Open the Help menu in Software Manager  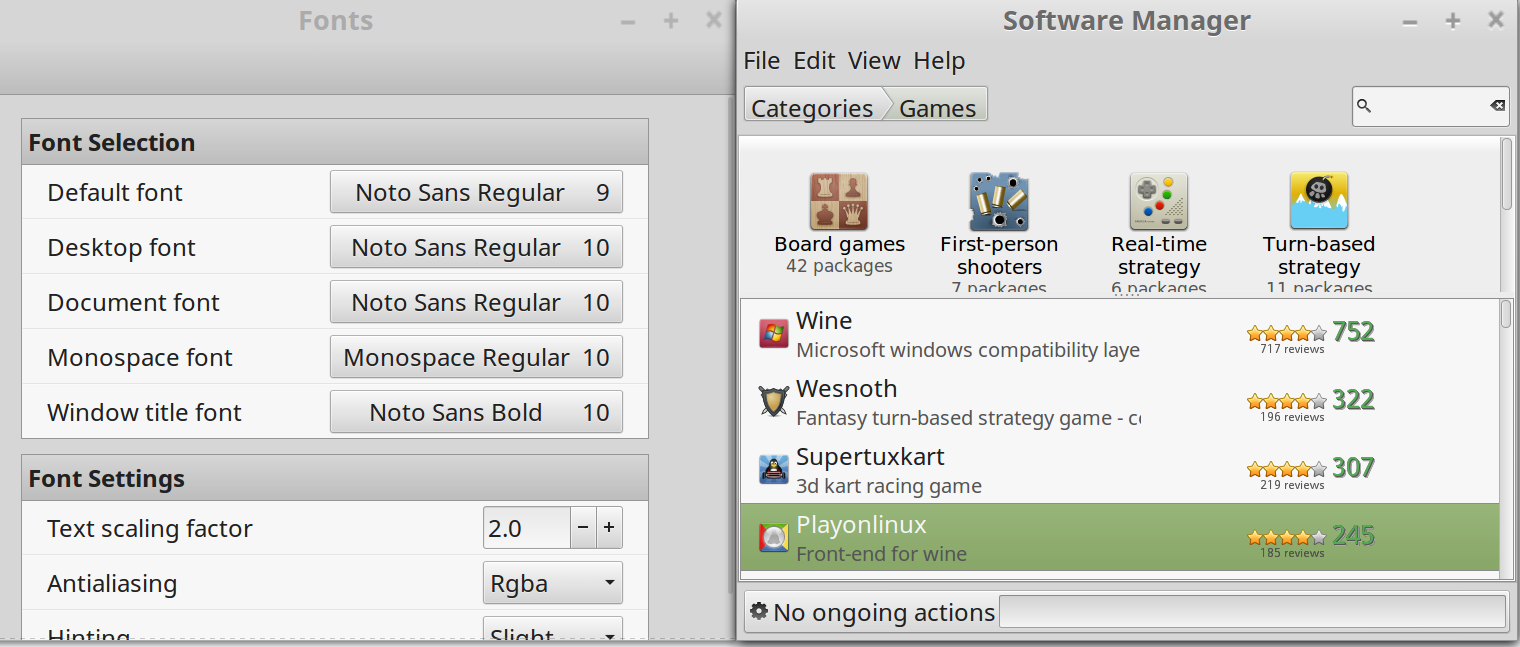point(939,61)
